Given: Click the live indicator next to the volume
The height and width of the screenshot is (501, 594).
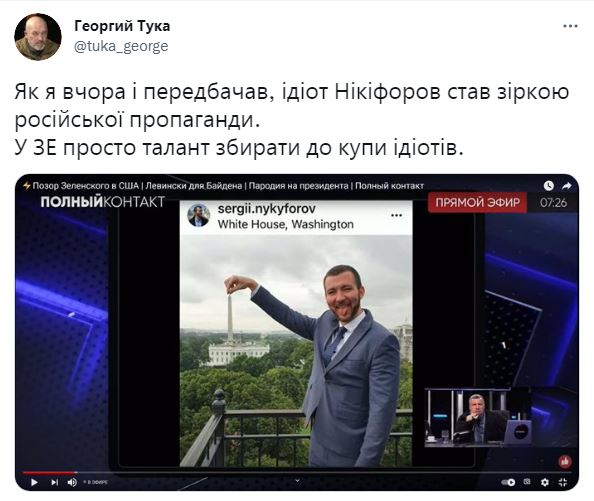Looking at the screenshot, I should [95, 482].
